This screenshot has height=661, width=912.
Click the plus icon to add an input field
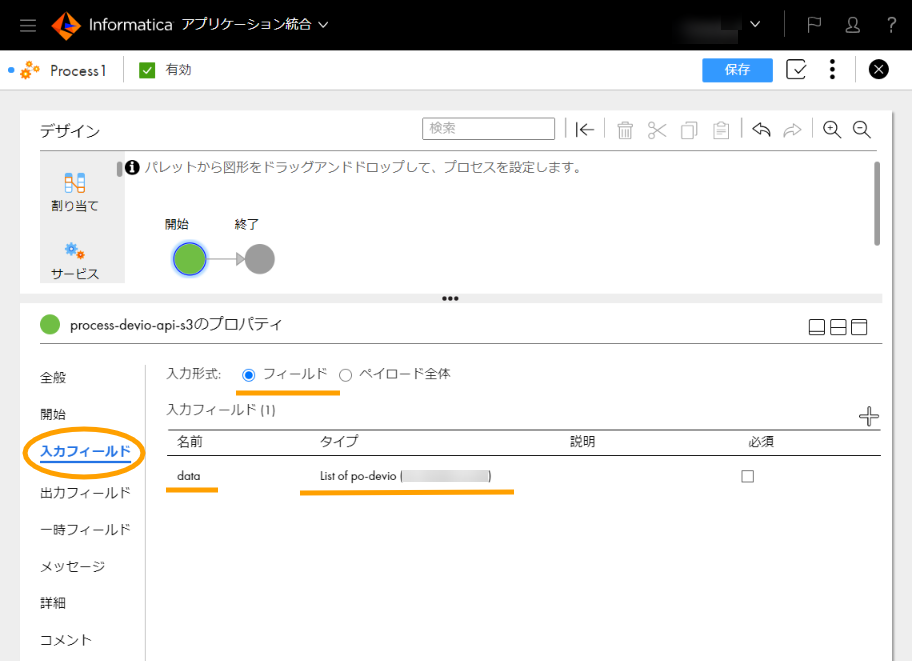coord(868,415)
